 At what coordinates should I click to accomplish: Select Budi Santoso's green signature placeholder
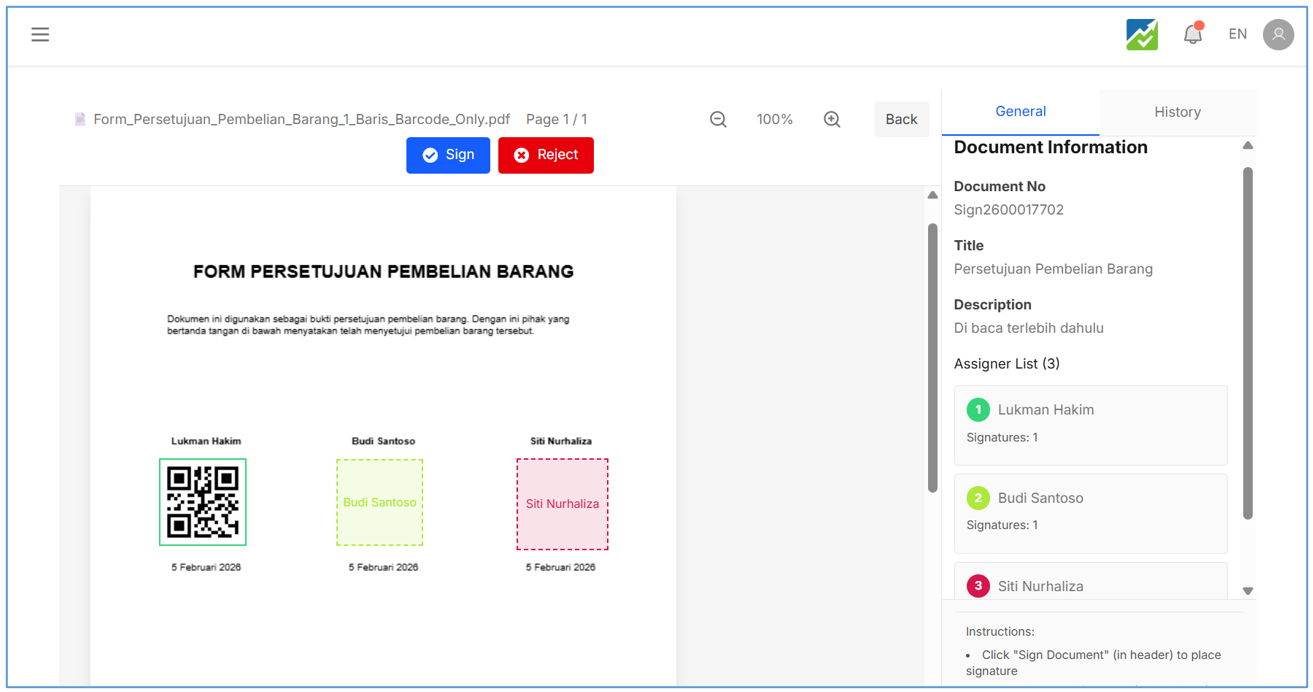pos(380,502)
